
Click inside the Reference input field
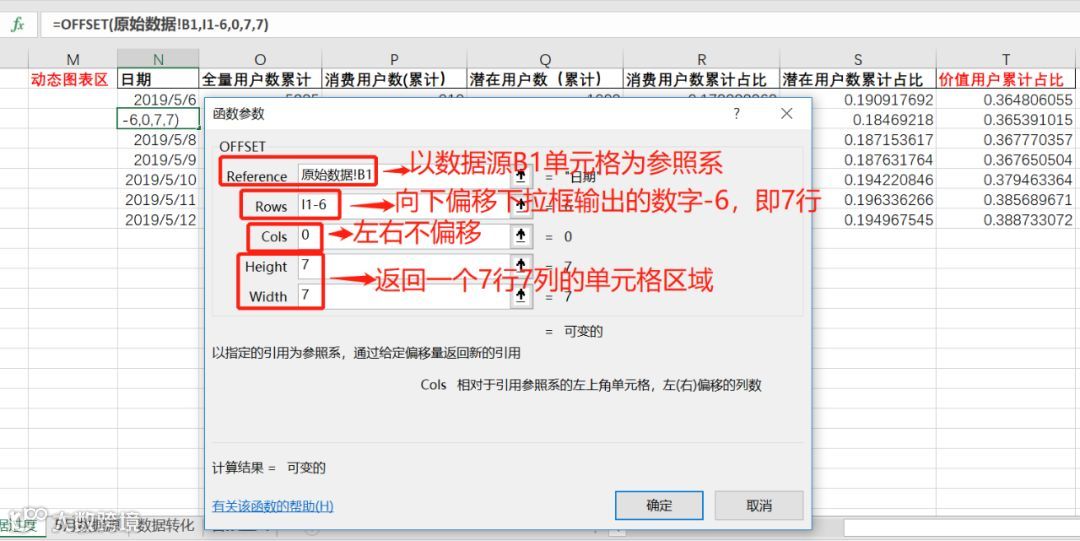coord(405,175)
